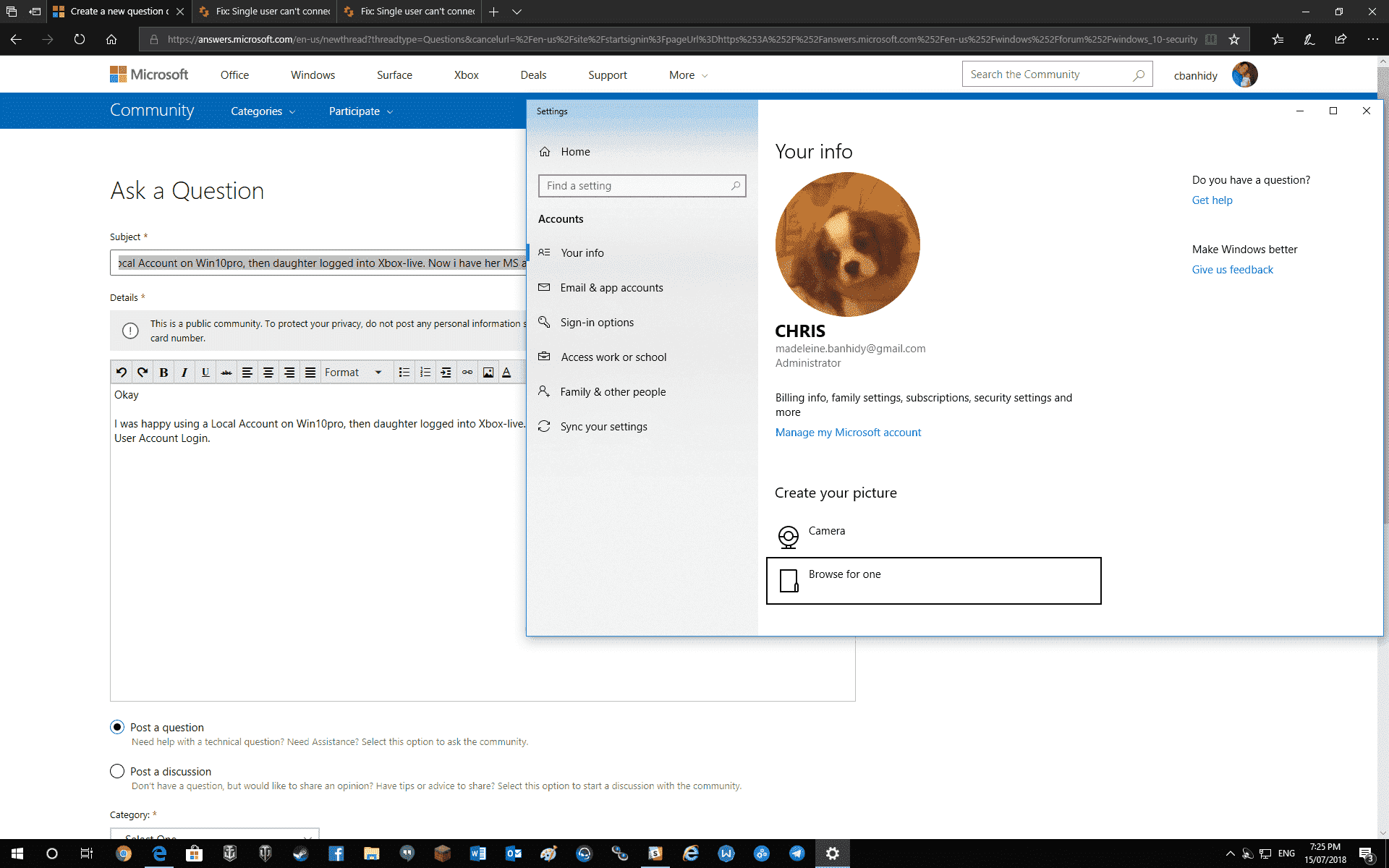Increase indent in editor

(446, 373)
